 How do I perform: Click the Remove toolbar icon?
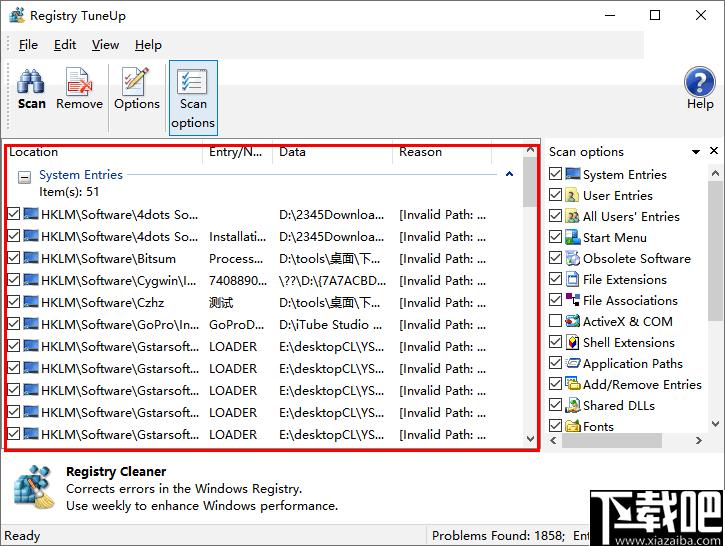[x=79, y=81]
